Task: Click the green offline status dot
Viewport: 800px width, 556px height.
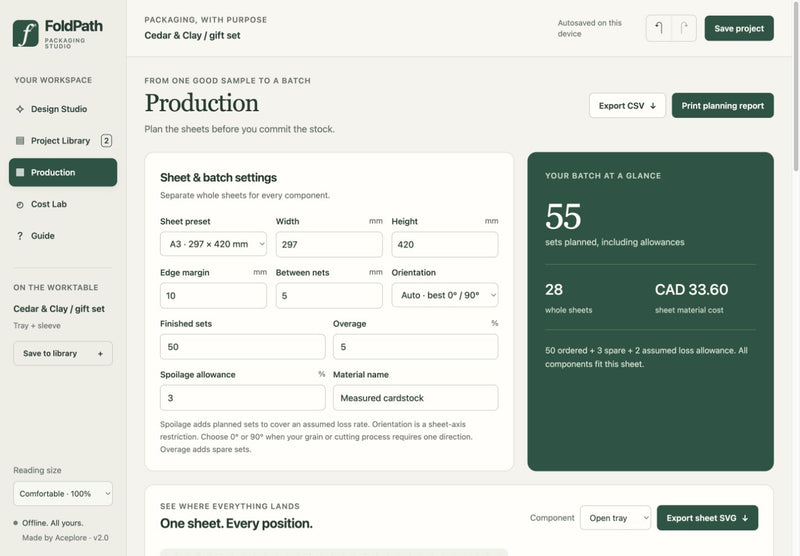Action: 16,523
